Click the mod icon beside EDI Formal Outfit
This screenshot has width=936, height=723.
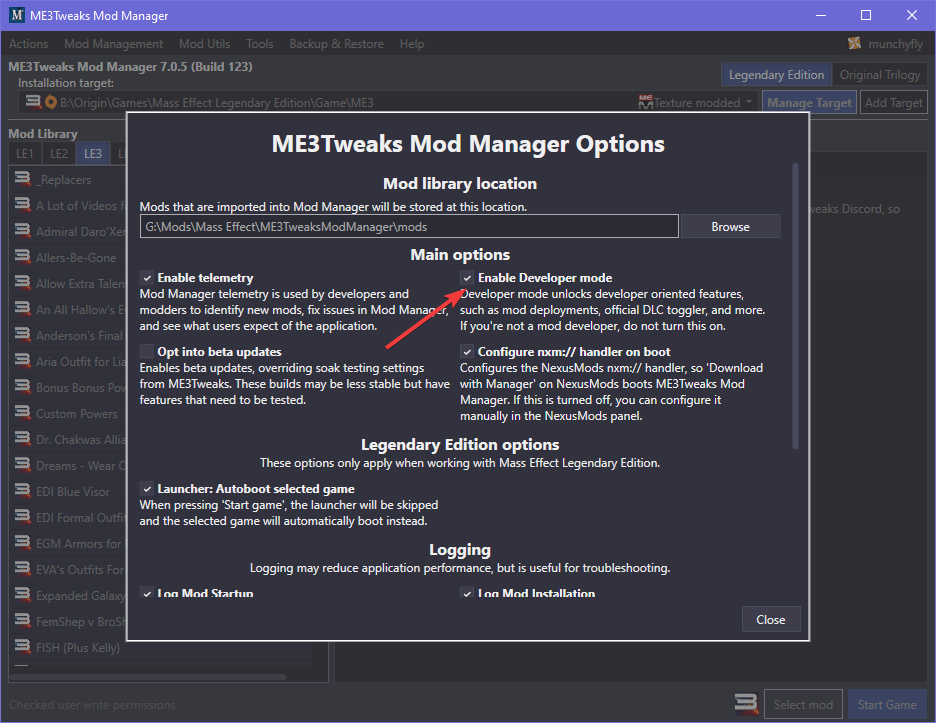23,516
